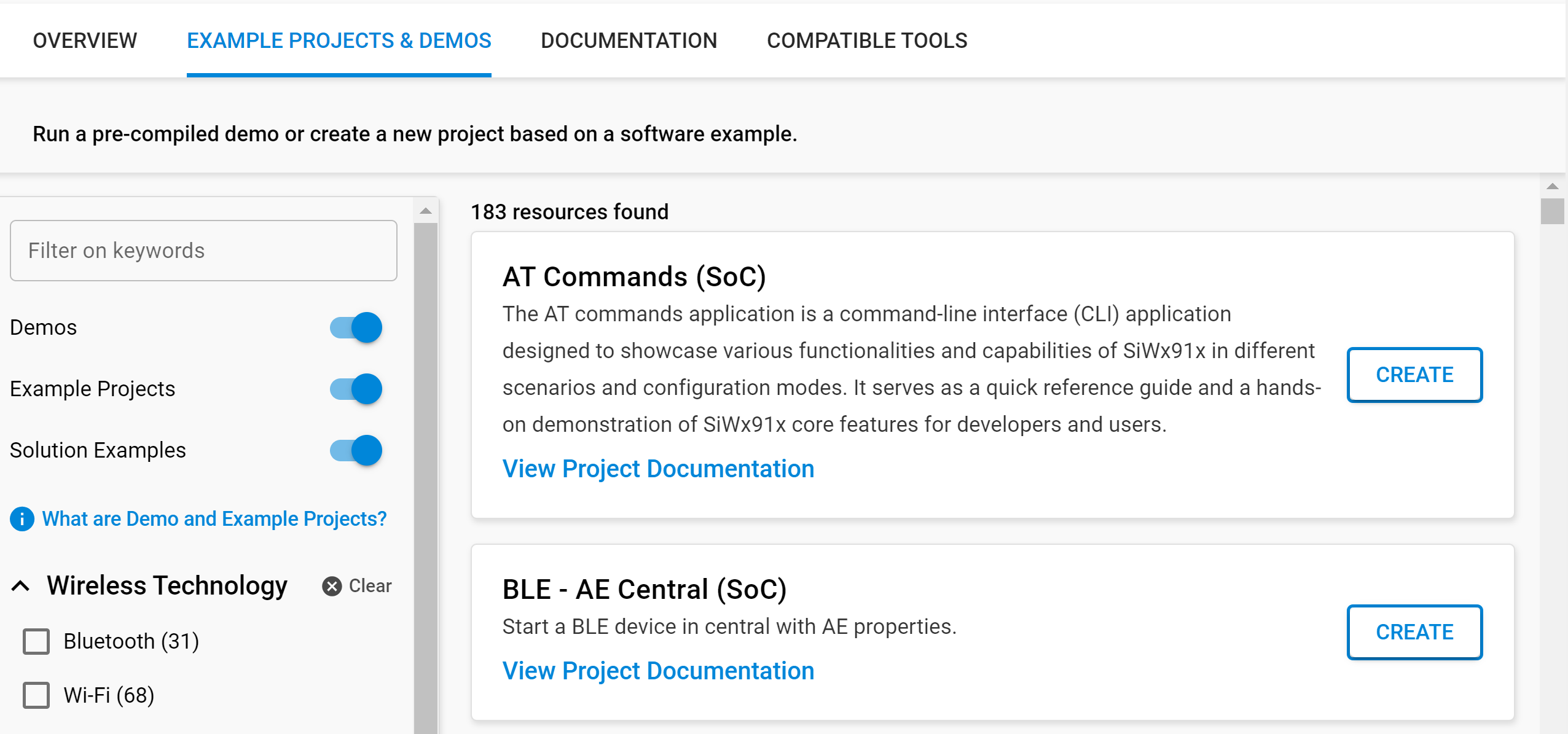This screenshot has width=1568, height=734.
Task: Stay on Example Projects & Demos tab
Action: coord(339,41)
